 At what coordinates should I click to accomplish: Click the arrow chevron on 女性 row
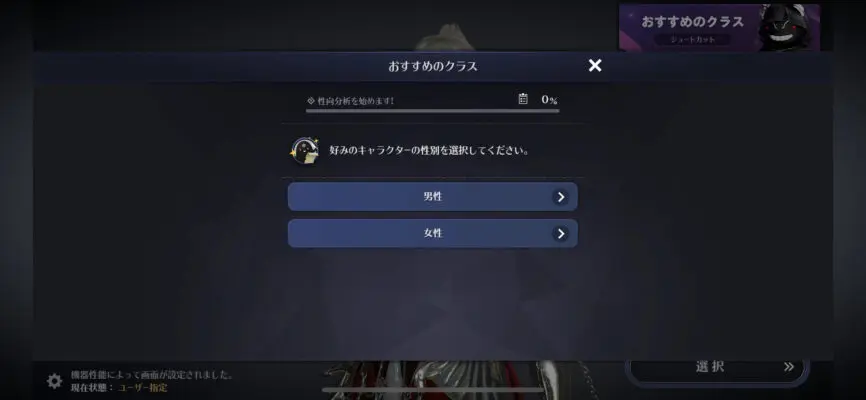point(561,234)
